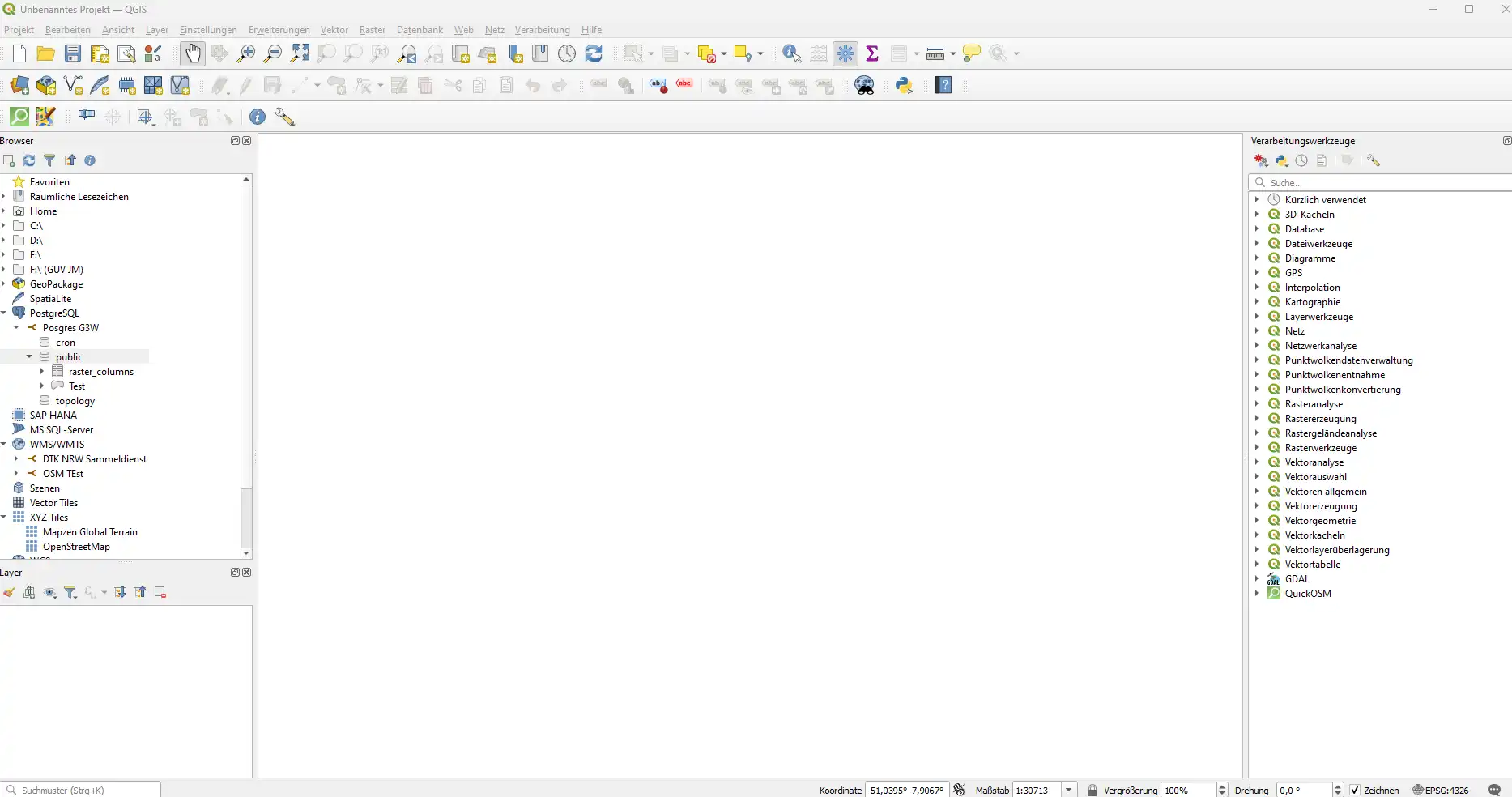
Task: Activate the Identify Features tool
Action: click(x=791, y=53)
